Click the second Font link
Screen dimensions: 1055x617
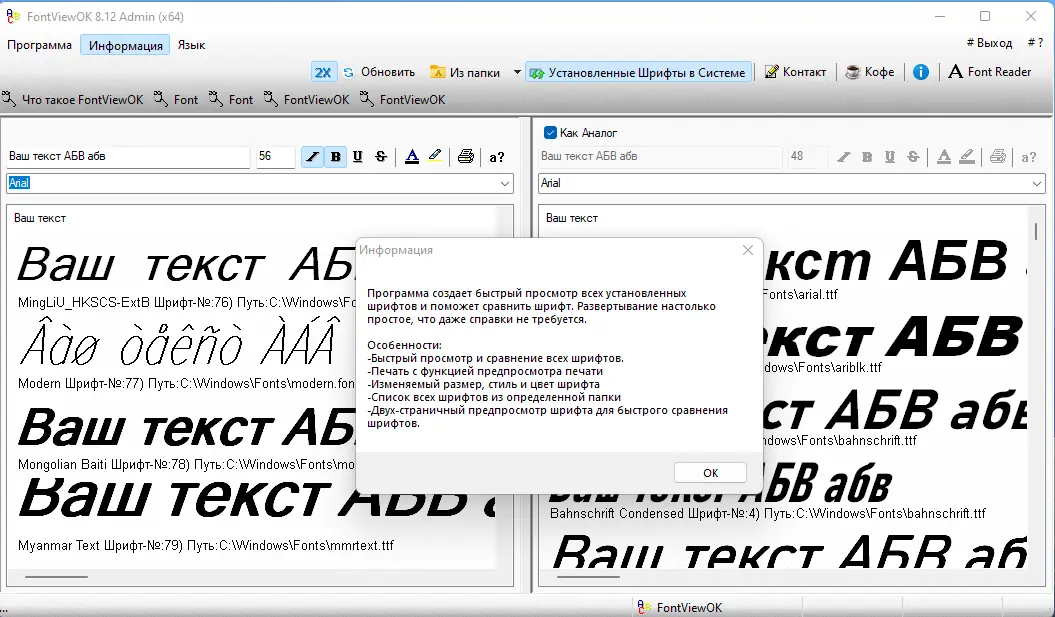tap(231, 100)
